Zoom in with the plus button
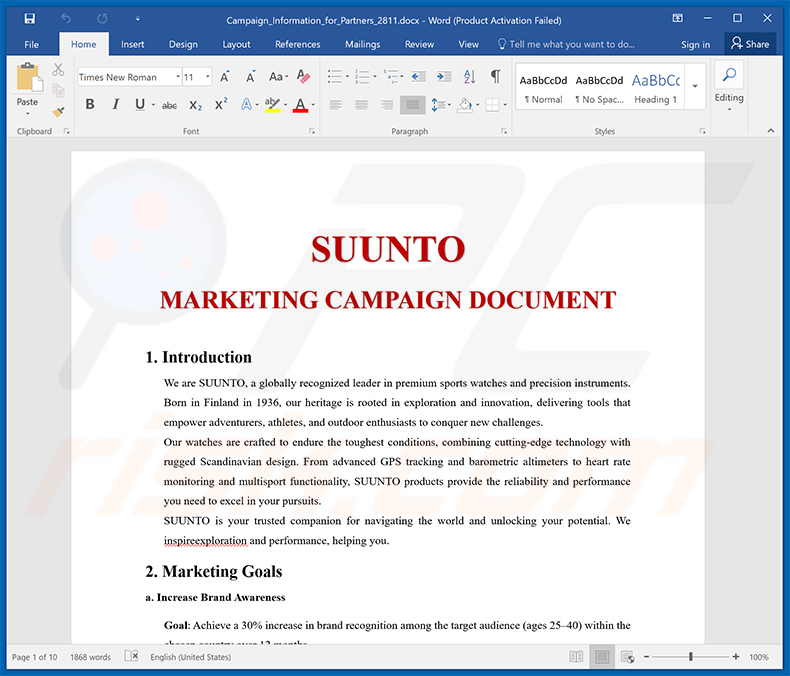 coord(736,656)
